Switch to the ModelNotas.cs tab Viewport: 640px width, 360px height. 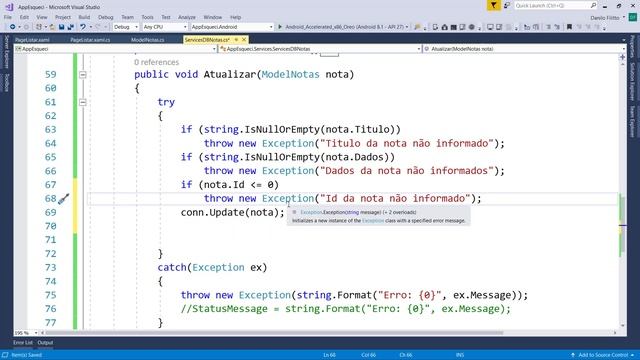click(147, 40)
